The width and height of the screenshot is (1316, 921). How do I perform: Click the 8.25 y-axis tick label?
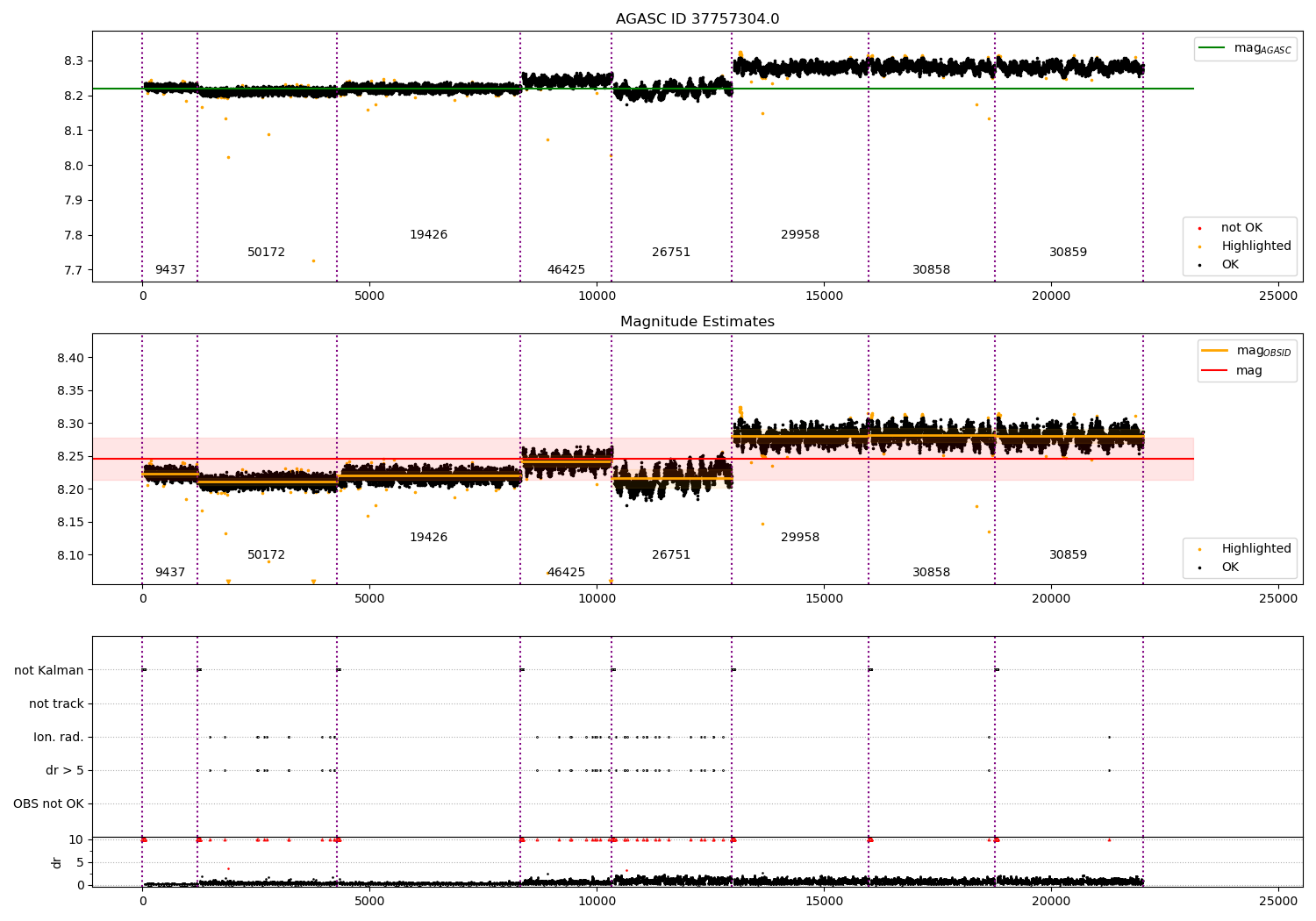[70, 456]
